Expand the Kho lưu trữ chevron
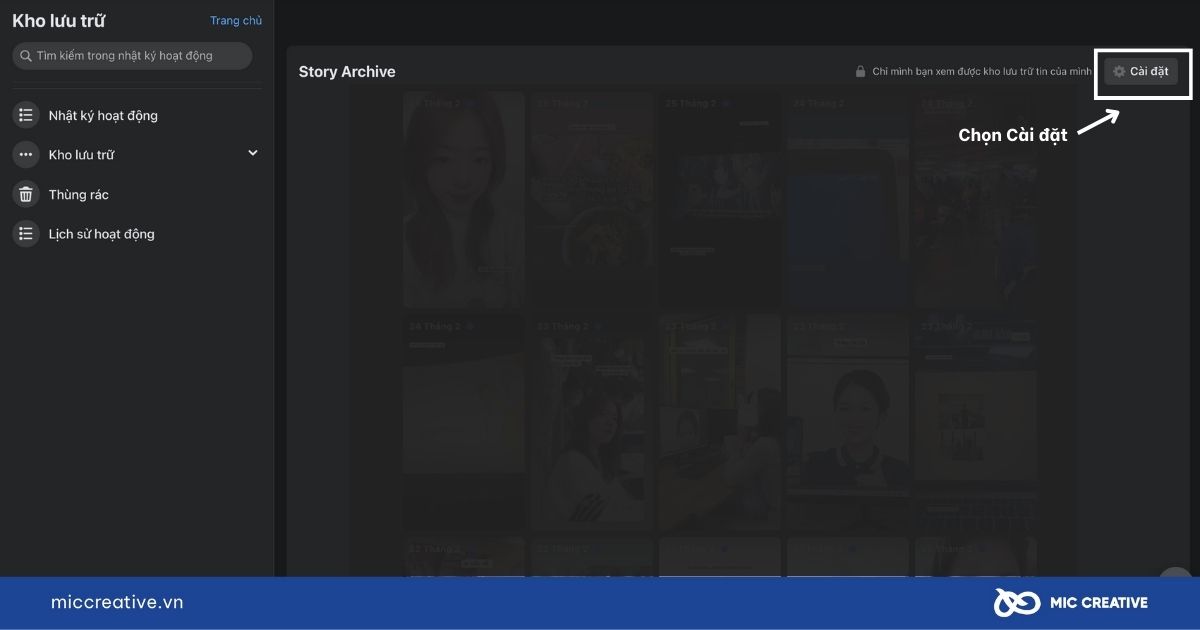1200x630 pixels. tap(253, 153)
